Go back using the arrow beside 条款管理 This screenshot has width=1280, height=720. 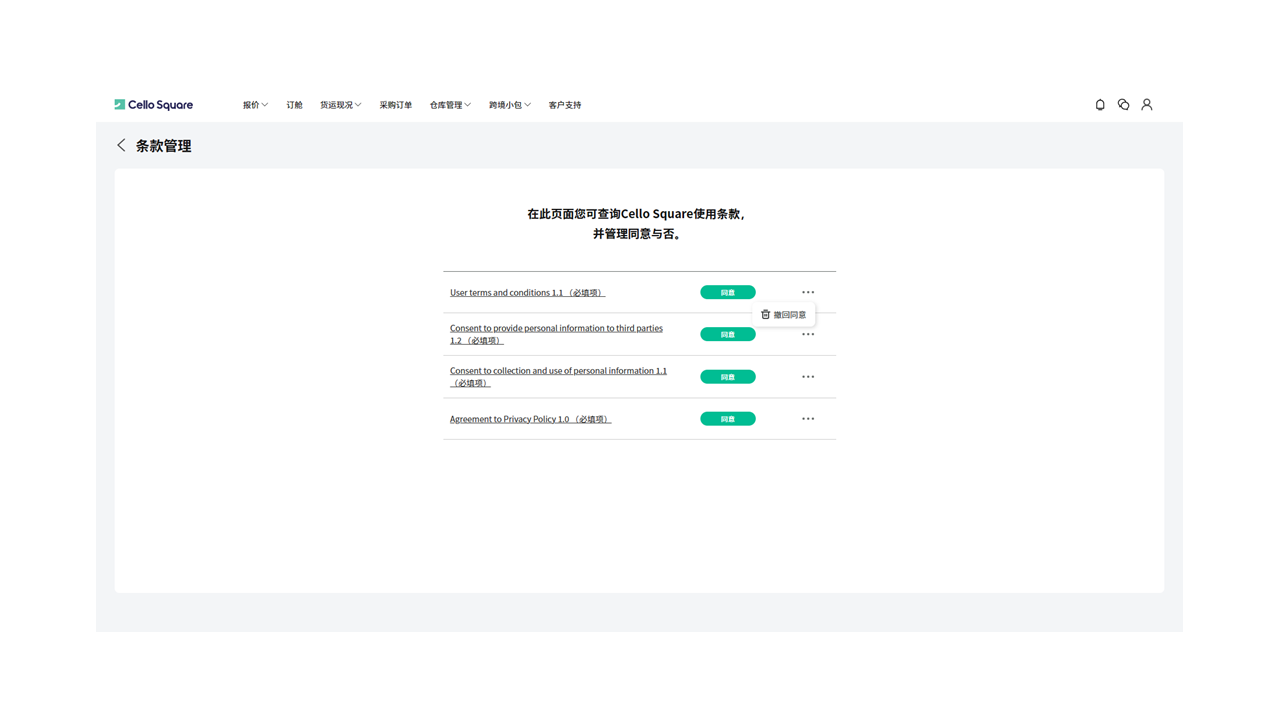pos(121,146)
